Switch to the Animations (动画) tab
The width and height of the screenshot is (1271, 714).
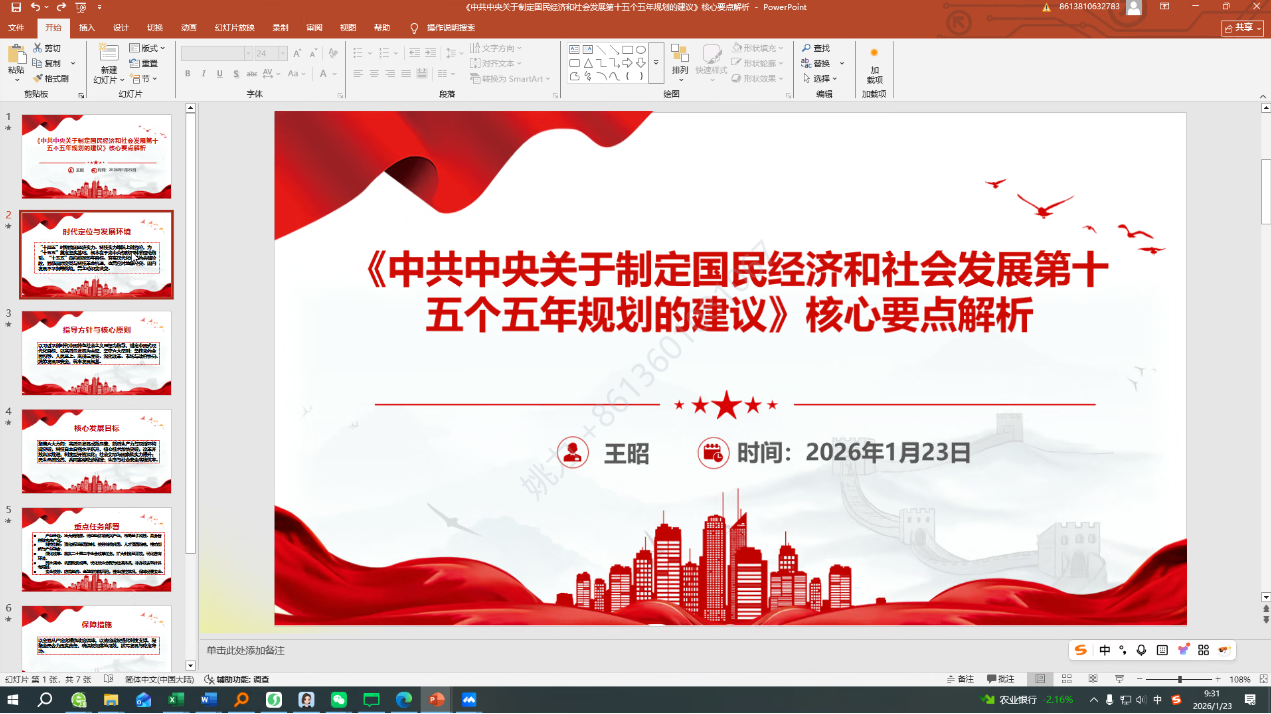tap(189, 27)
